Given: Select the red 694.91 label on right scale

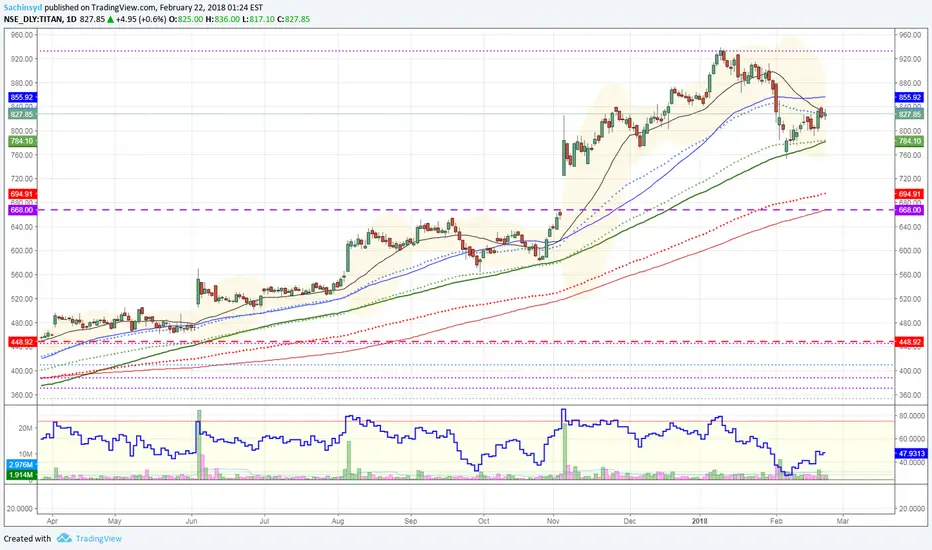Looking at the screenshot, I should (909, 194).
